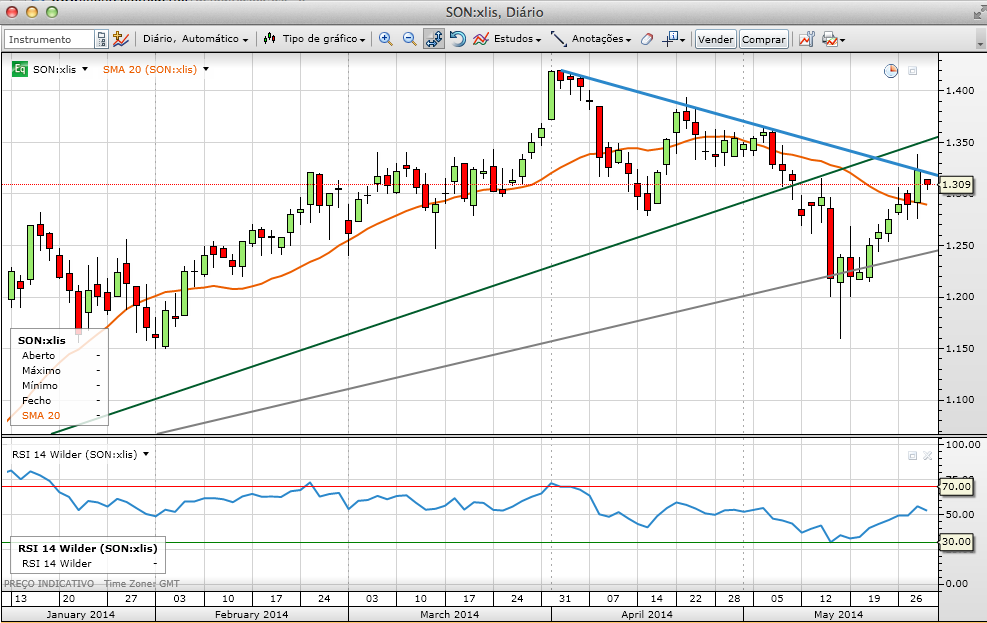Viewport: 987px width, 623px height.
Task: Click the Instrumento input field
Action: tap(49, 39)
